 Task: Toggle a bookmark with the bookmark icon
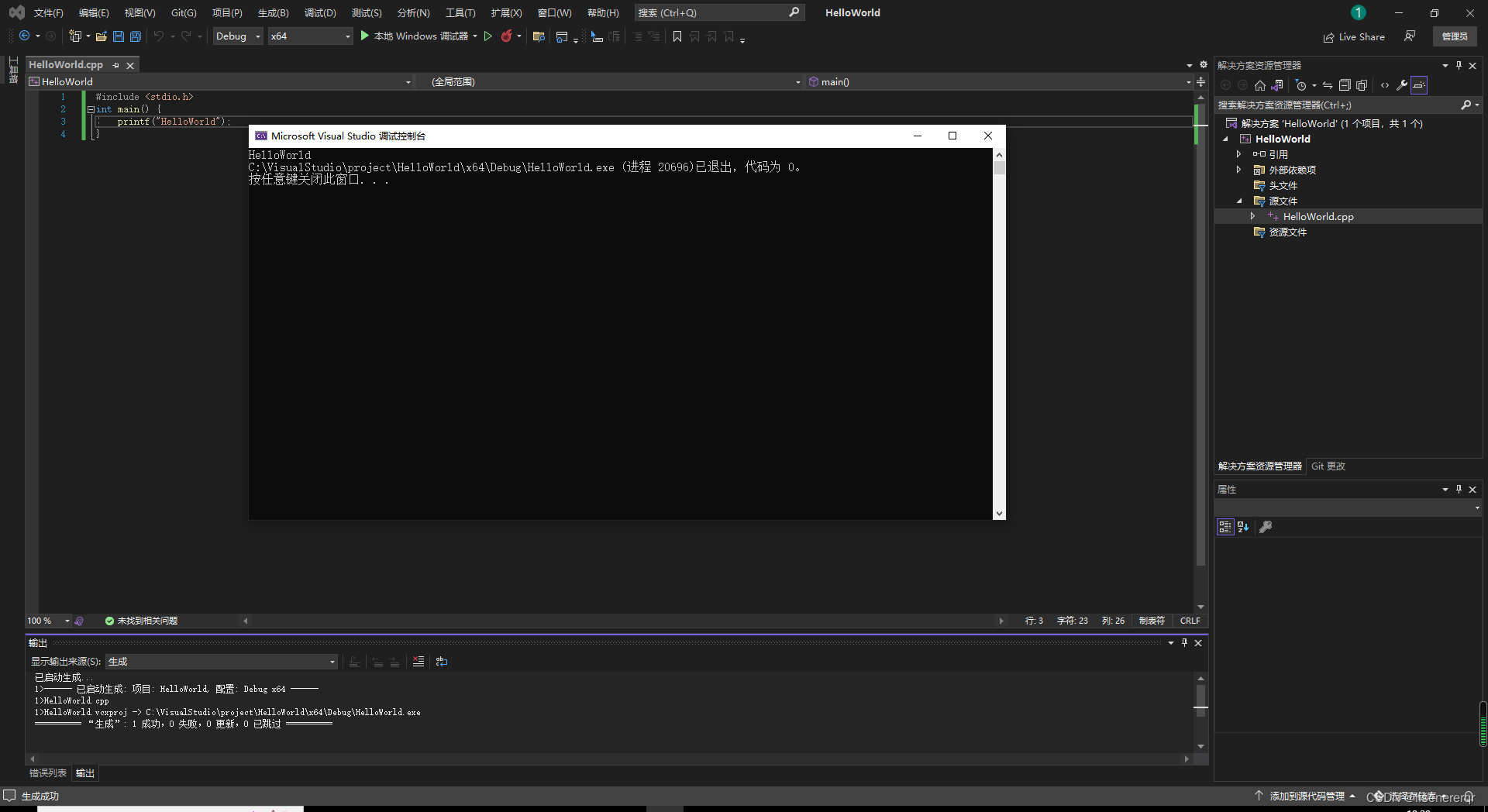coord(677,36)
